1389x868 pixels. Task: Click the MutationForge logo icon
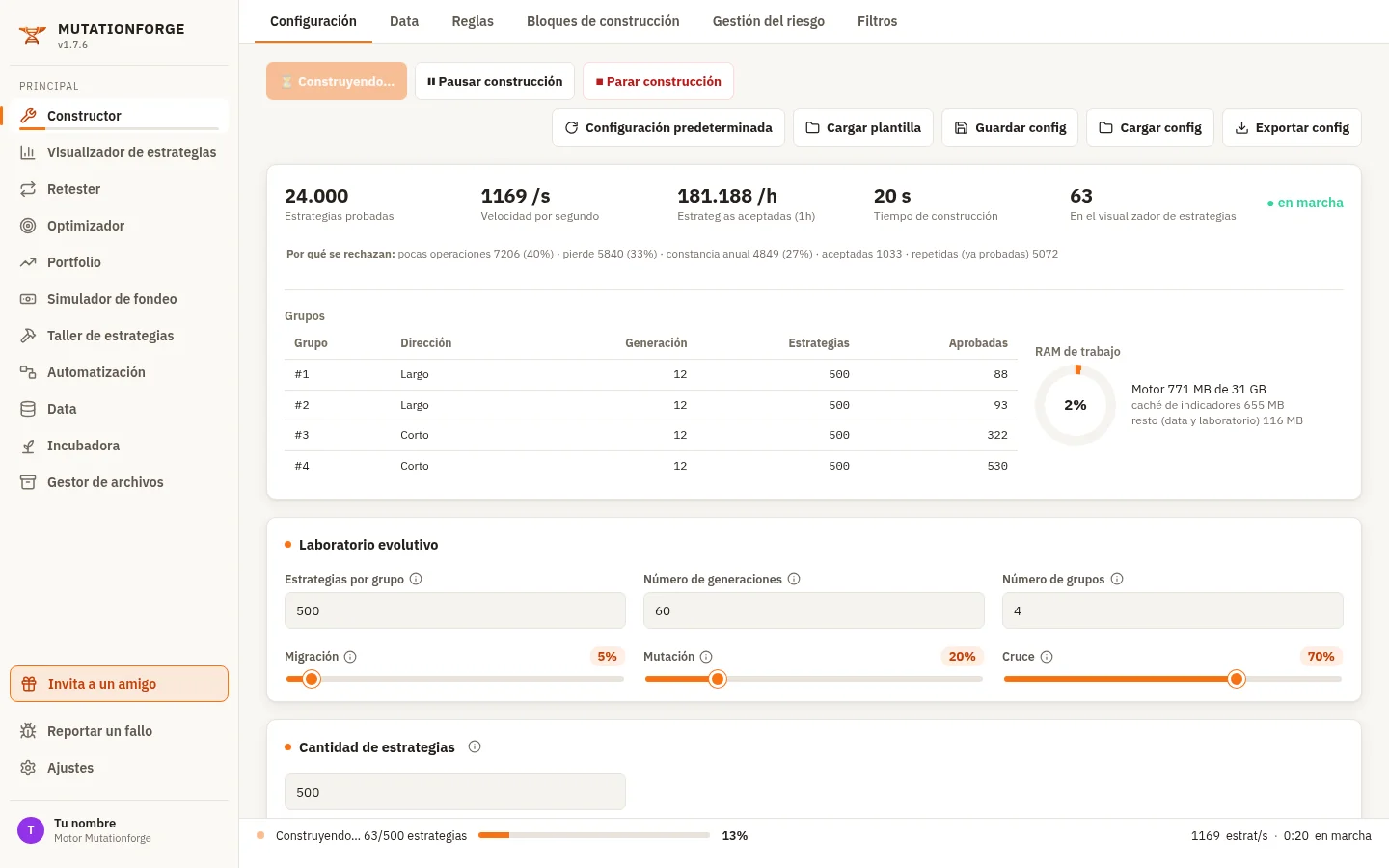pyautogui.click(x=33, y=36)
